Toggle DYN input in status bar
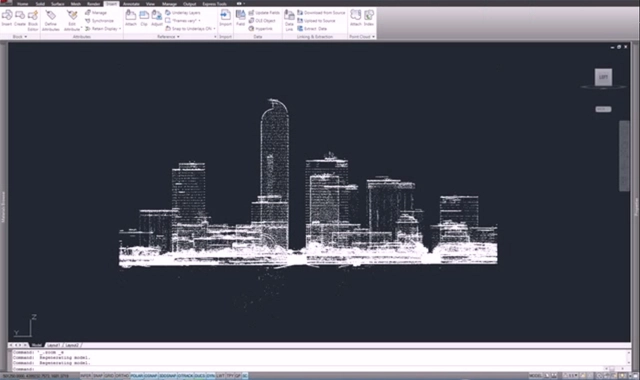 211,376
